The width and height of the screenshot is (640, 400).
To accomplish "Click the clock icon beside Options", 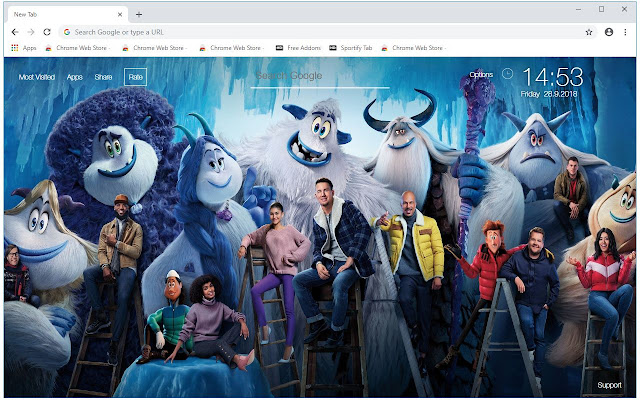I will (x=507, y=73).
